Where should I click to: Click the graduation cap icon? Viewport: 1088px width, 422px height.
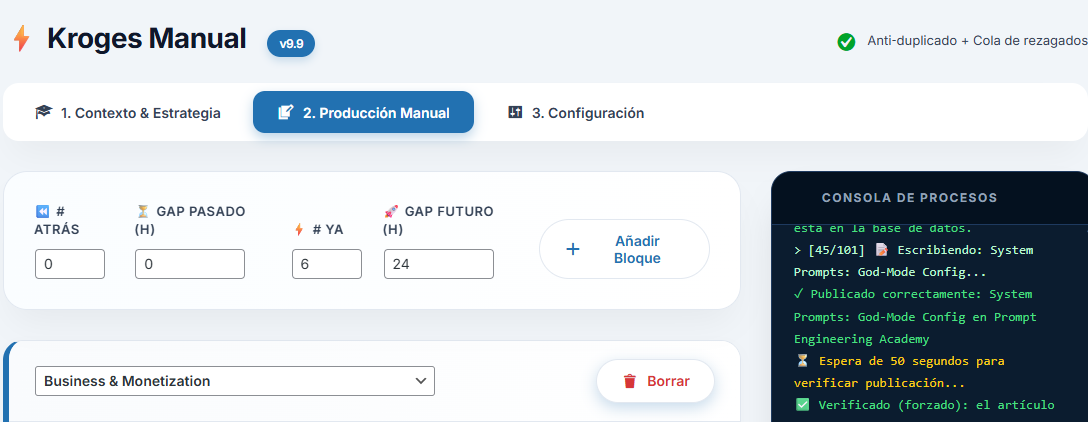(43, 113)
